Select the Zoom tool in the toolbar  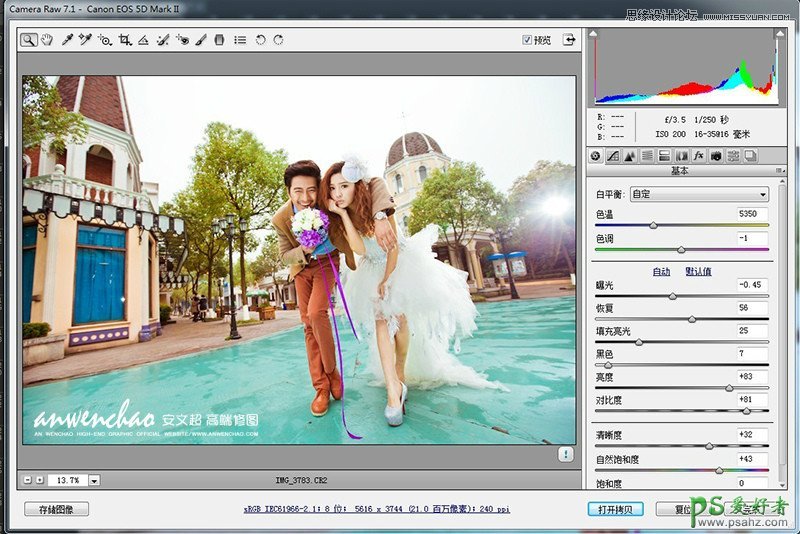point(29,40)
